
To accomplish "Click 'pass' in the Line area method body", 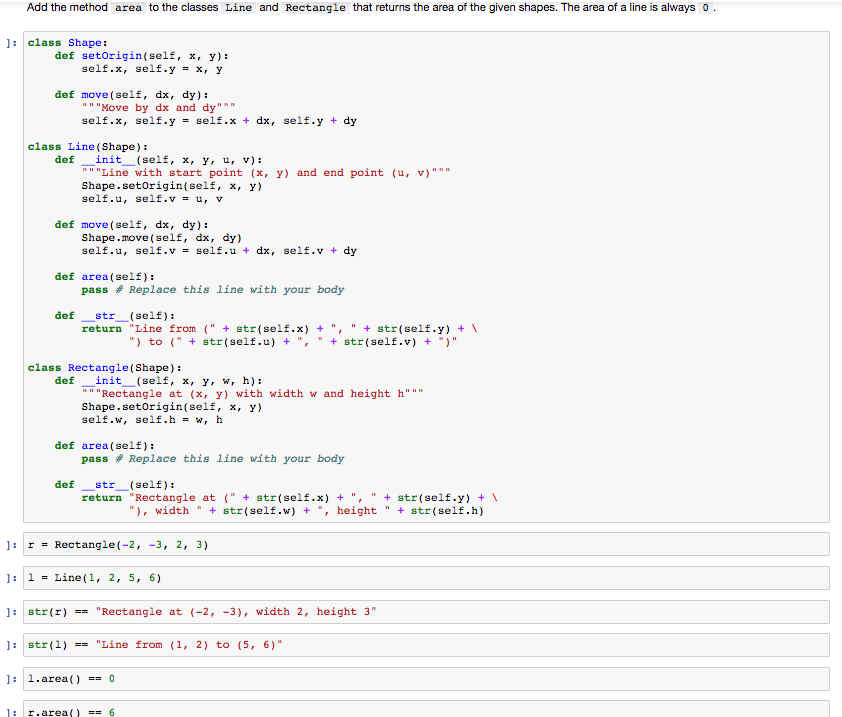I will pyautogui.click(x=95, y=290).
